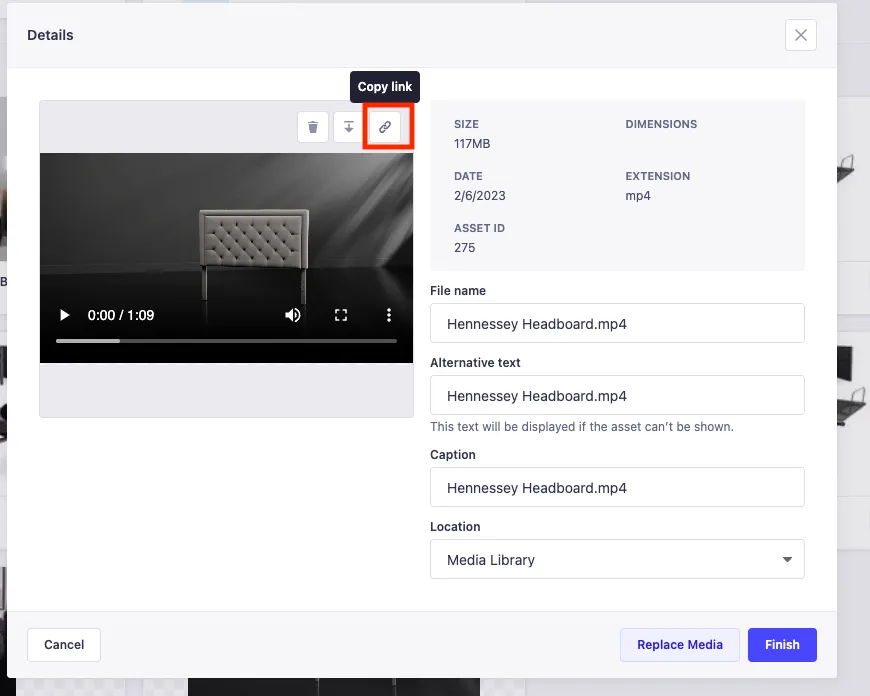Toggle audio using the volume control

coord(293,314)
